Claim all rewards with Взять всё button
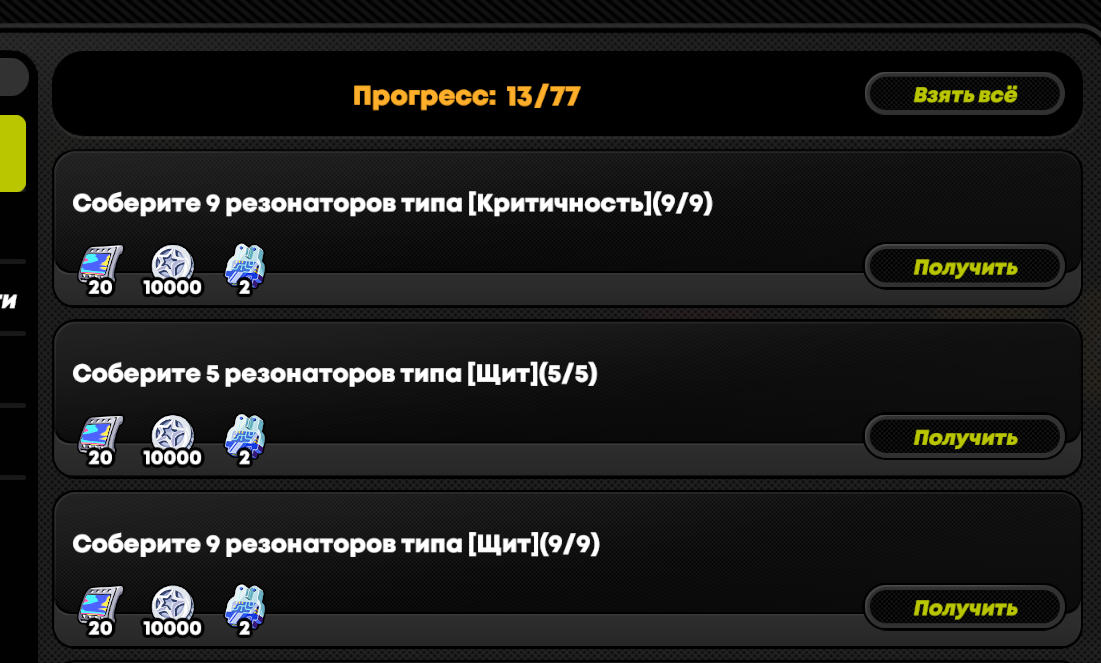 point(965,94)
